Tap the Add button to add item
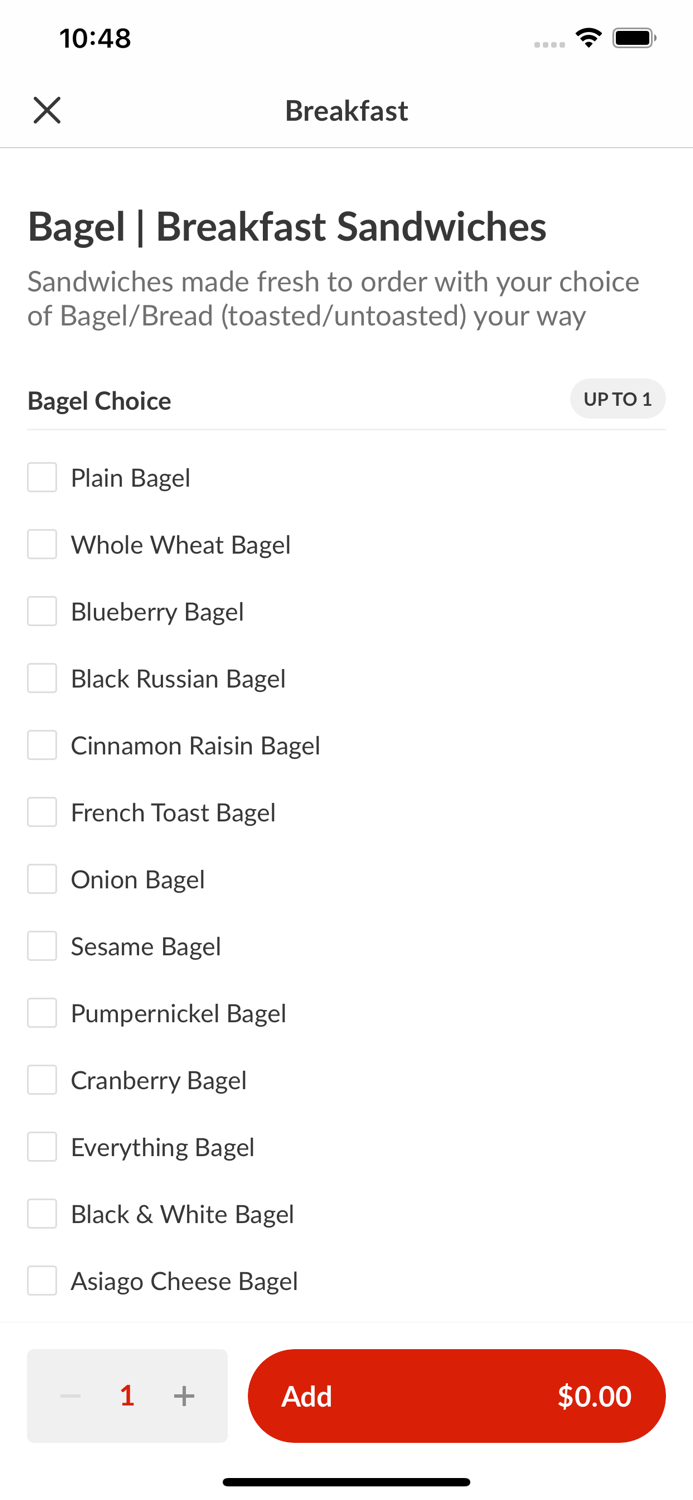Viewport: 693px width, 1500px height. click(x=456, y=1396)
